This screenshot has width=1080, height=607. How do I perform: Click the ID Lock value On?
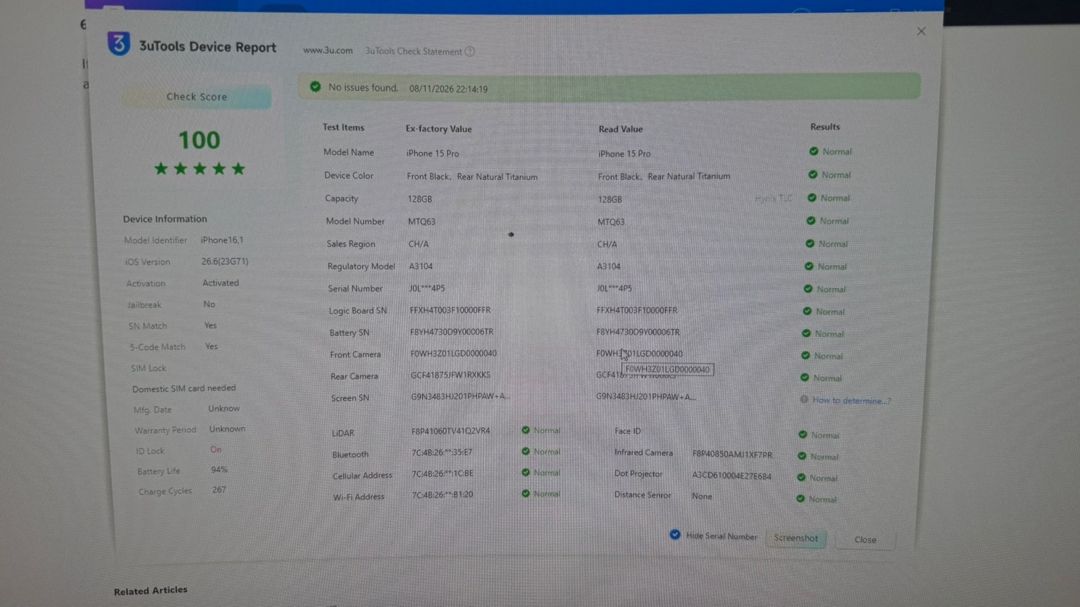point(216,449)
